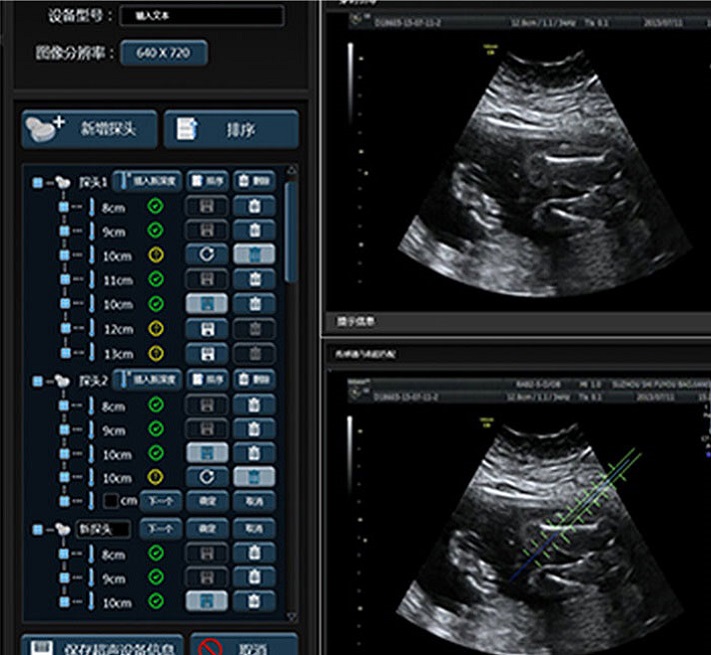711x655 pixels.
Task: Click the 640 X 720 resolution button
Action: (x=163, y=52)
